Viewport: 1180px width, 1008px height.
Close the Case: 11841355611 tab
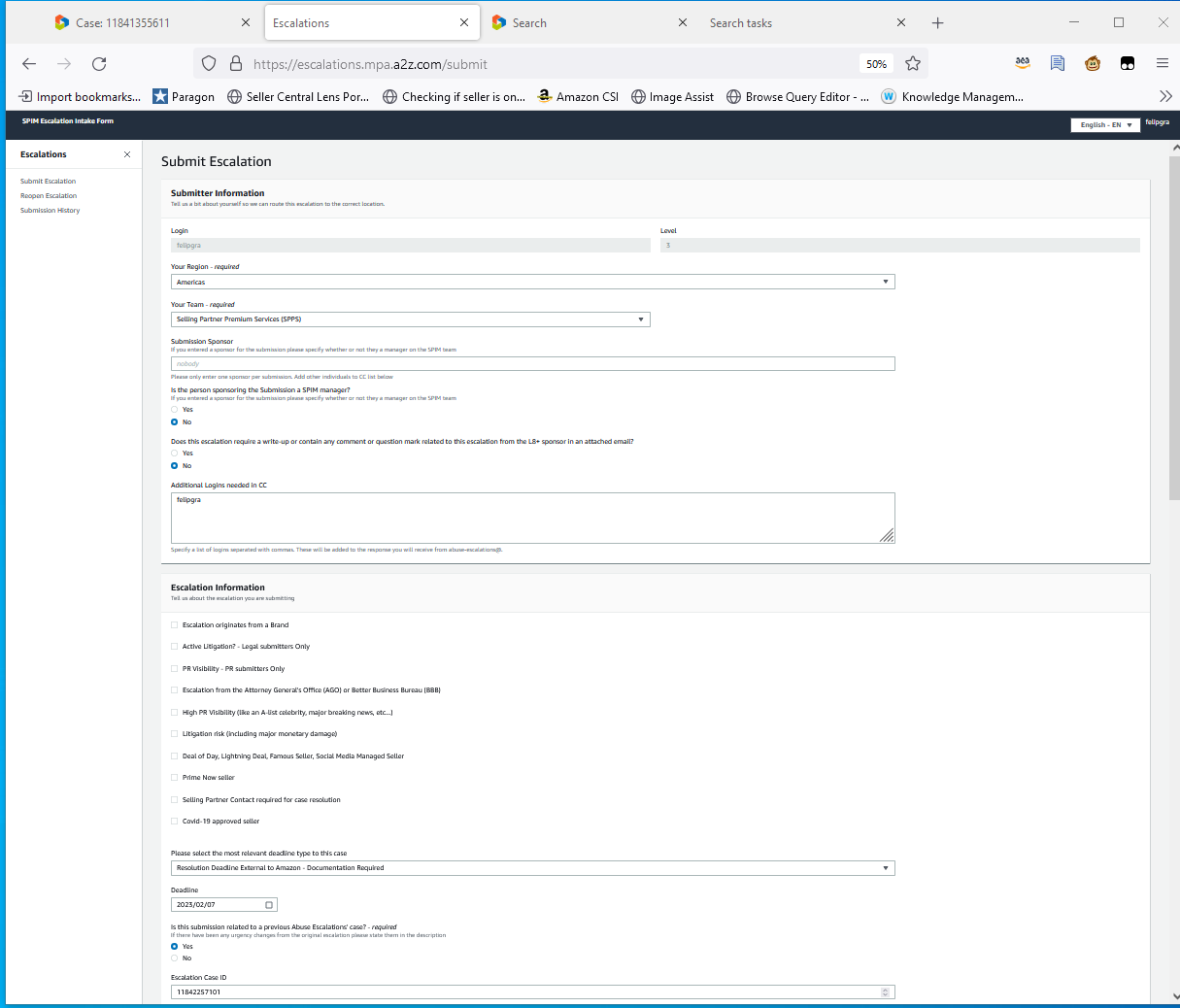[245, 22]
